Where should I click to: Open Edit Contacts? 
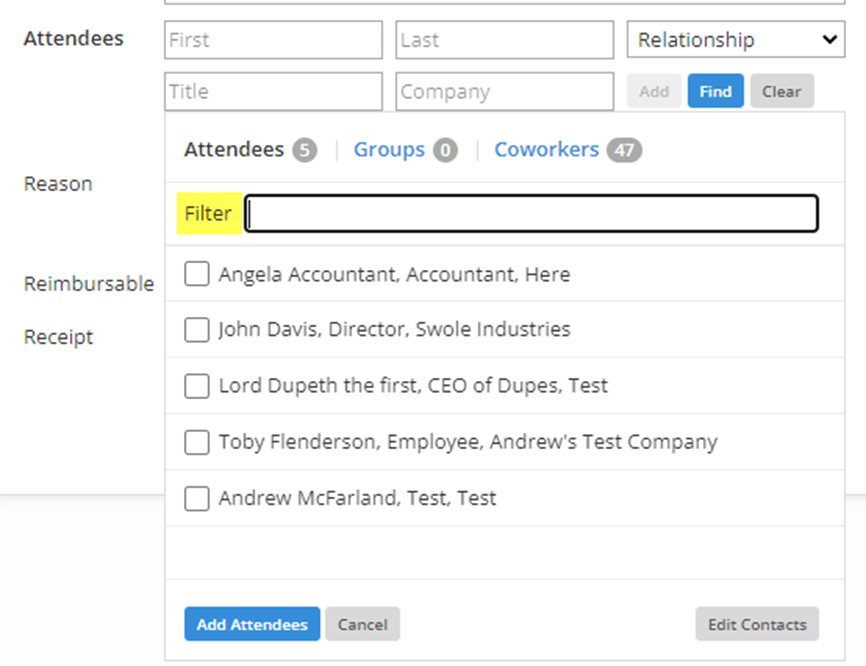click(757, 624)
